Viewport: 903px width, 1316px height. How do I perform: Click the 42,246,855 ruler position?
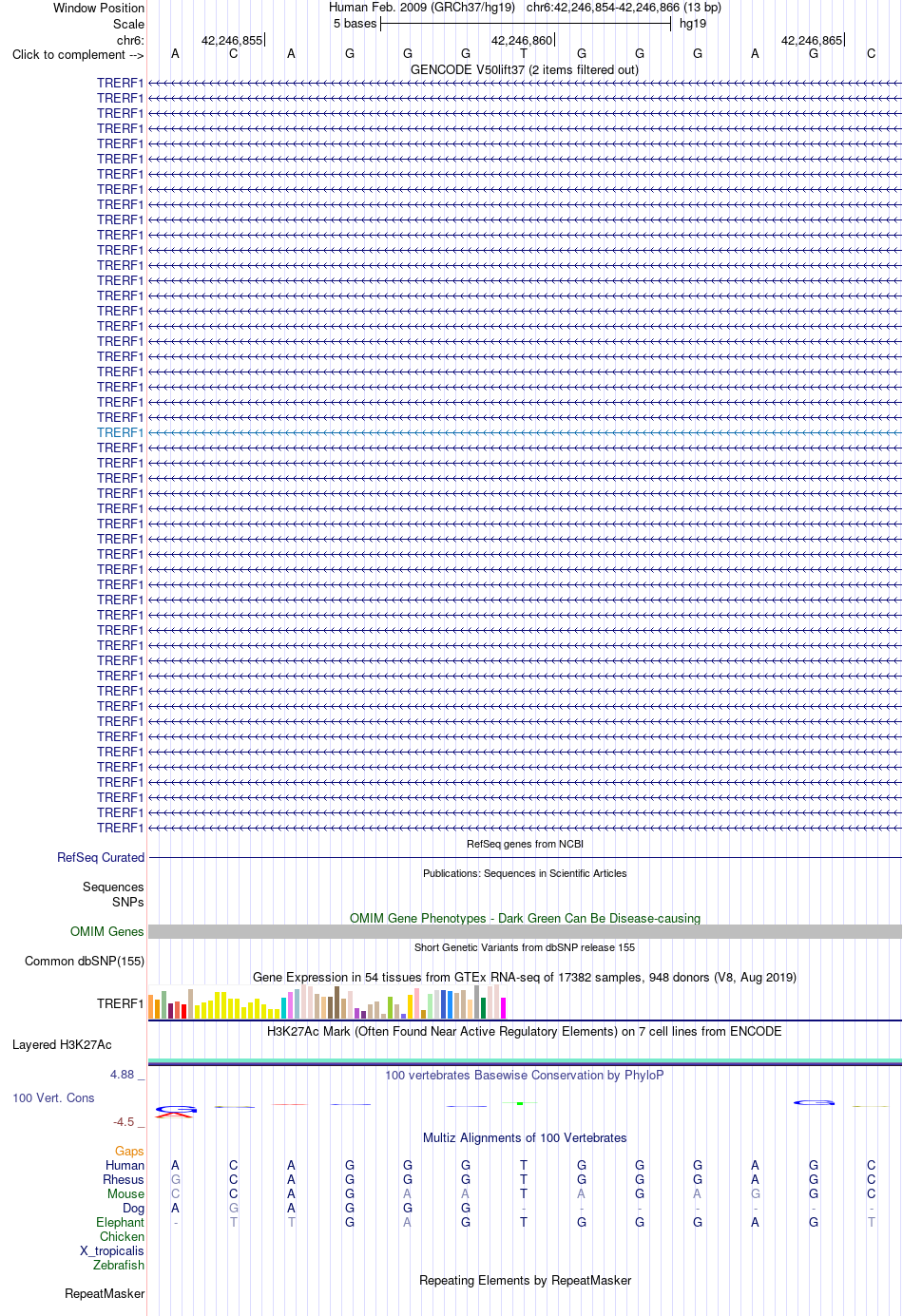(232, 40)
